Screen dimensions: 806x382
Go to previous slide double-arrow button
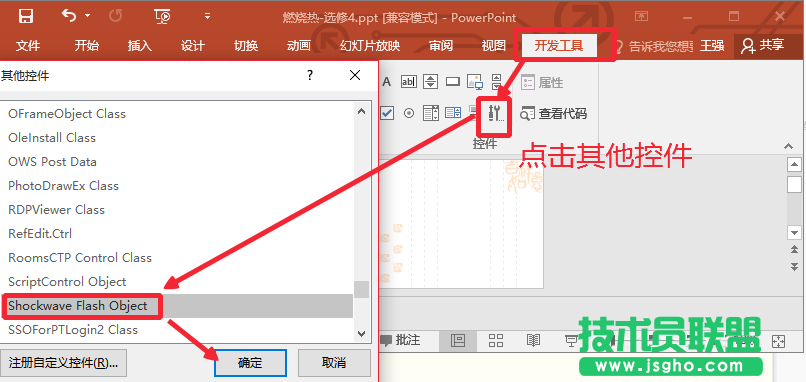[794, 249]
